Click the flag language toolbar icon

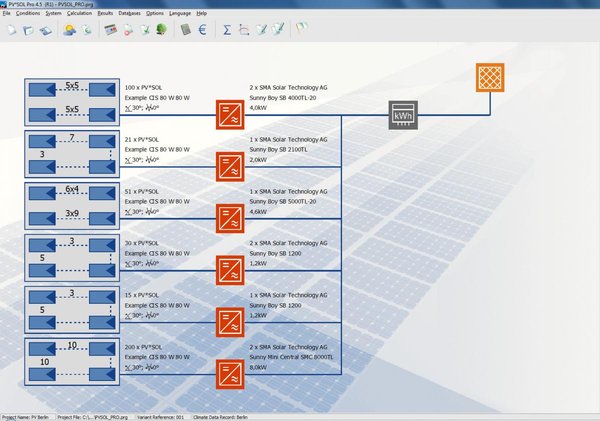point(302,28)
